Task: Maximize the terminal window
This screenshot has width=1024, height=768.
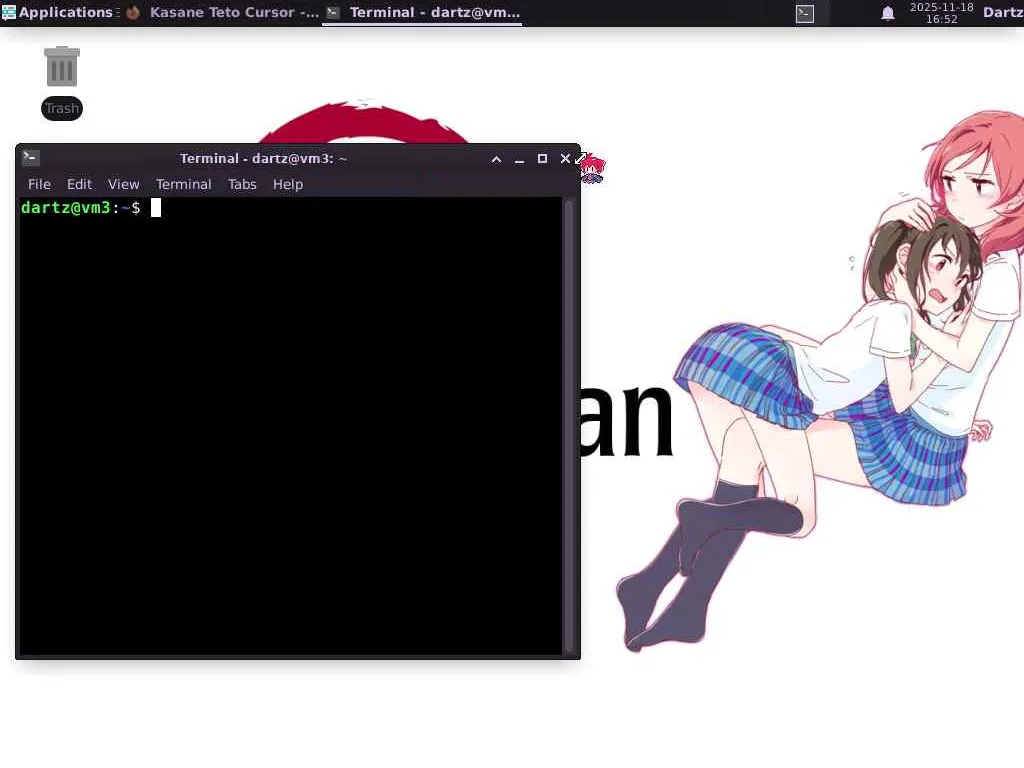Action: tap(542, 159)
